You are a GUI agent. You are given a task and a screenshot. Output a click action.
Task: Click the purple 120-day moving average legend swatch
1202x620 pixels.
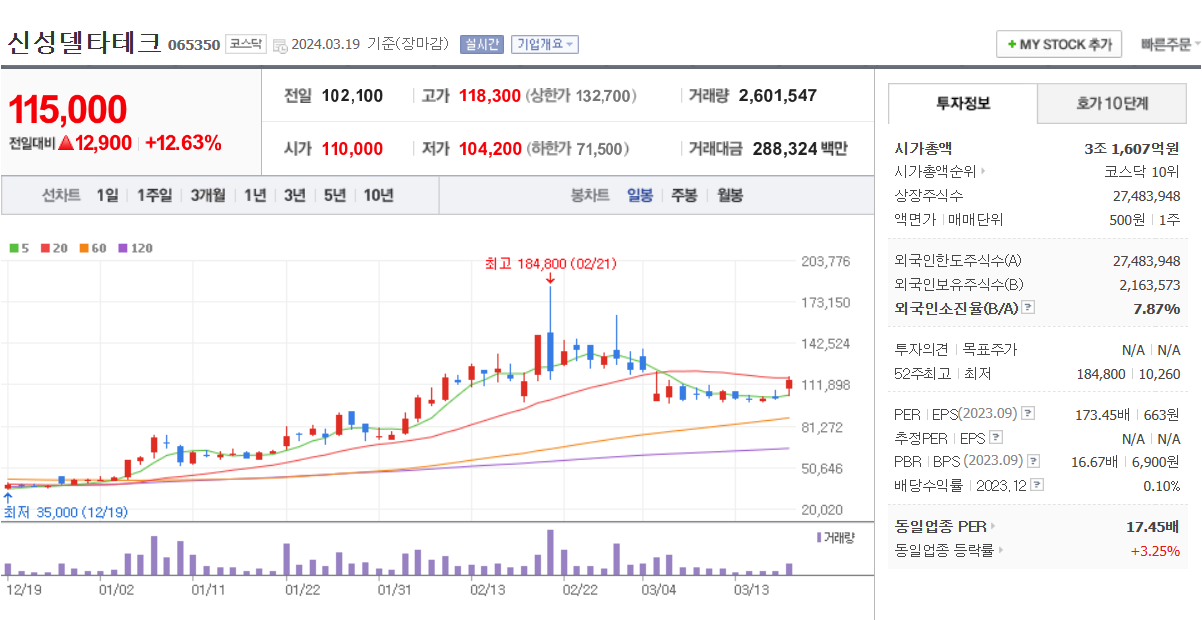coord(123,248)
